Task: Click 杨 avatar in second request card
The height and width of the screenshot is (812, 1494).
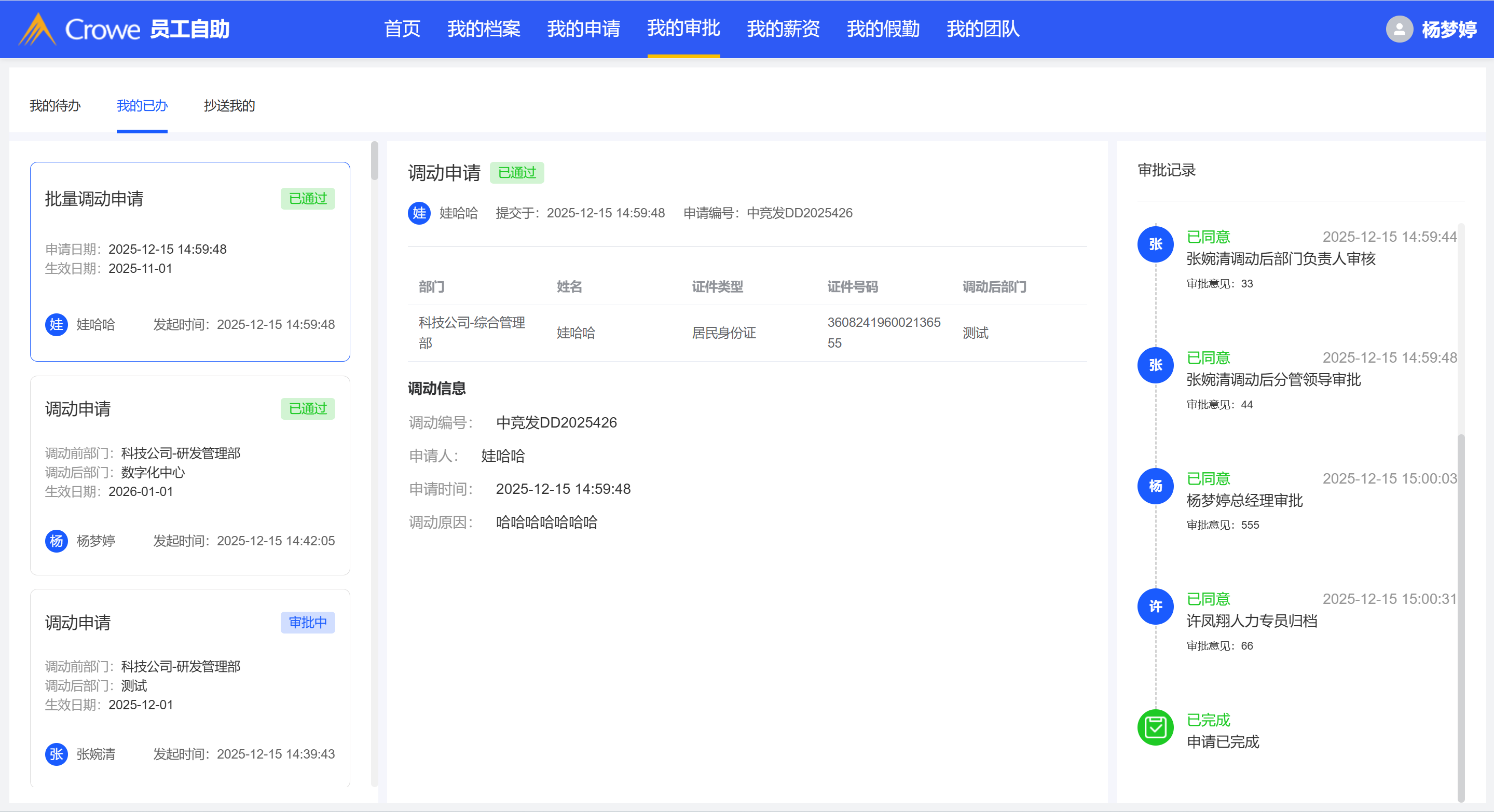Action: (x=56, y=541)
